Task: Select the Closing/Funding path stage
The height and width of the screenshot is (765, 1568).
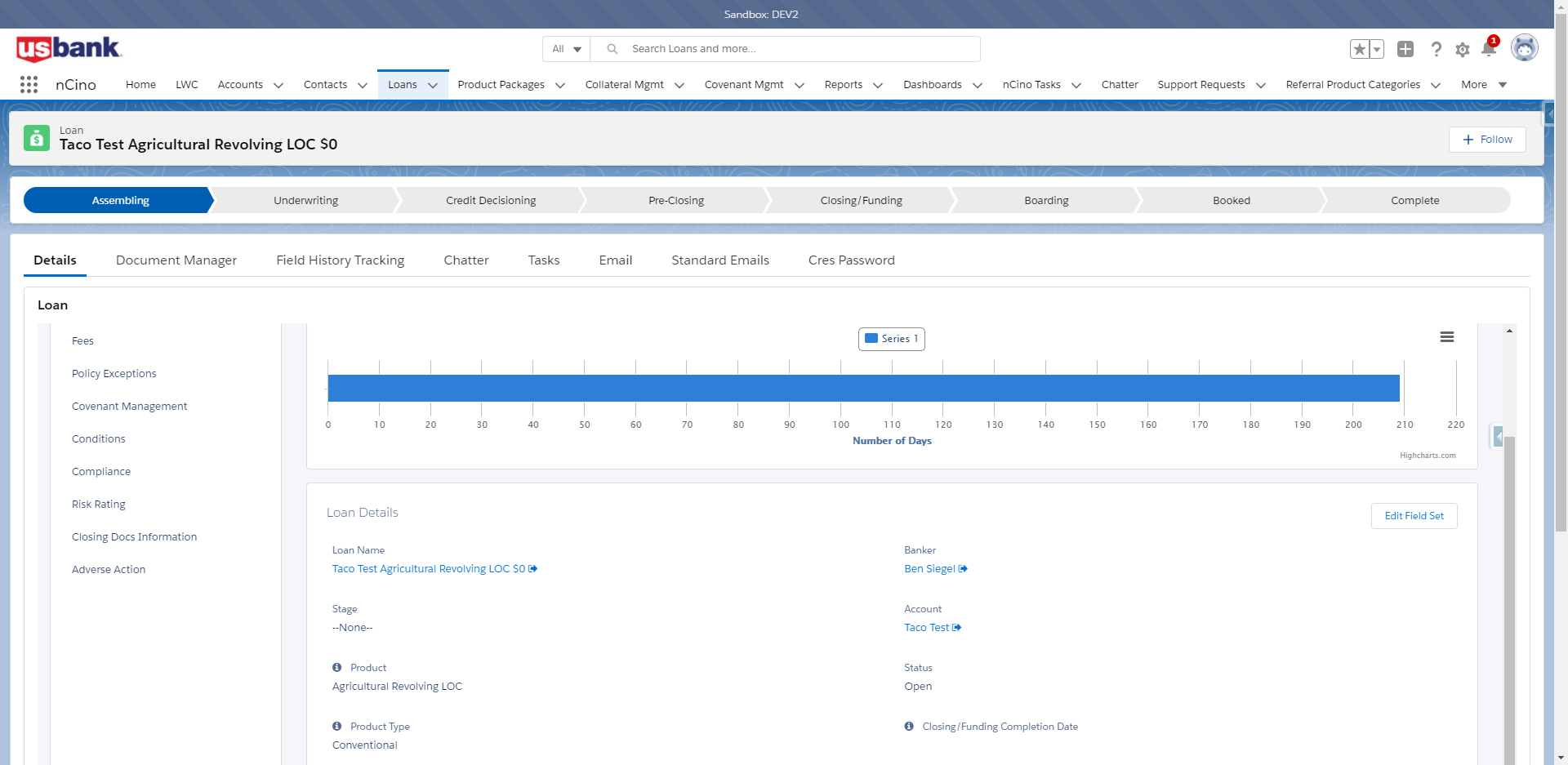Action: (862, 201)
